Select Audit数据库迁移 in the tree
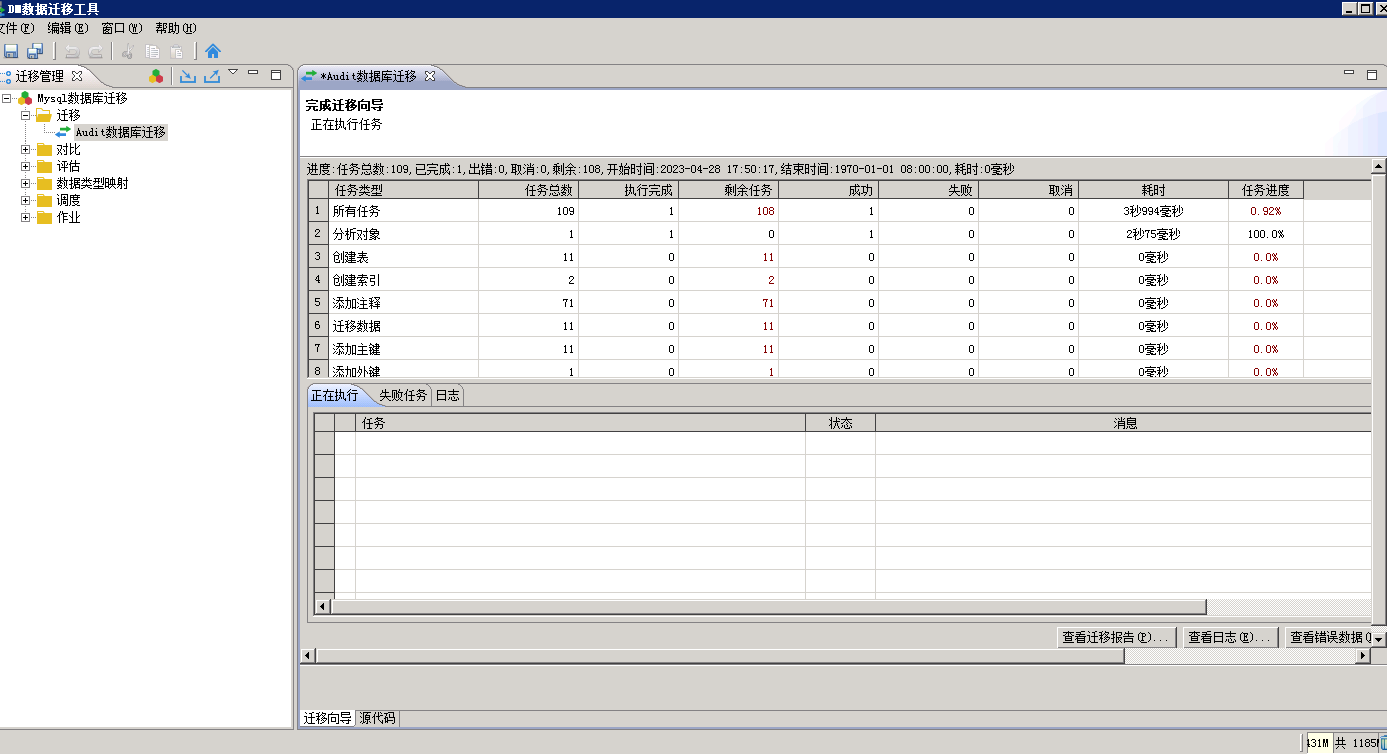Screen dimensions: 1387x754 [x=120, y=132]
